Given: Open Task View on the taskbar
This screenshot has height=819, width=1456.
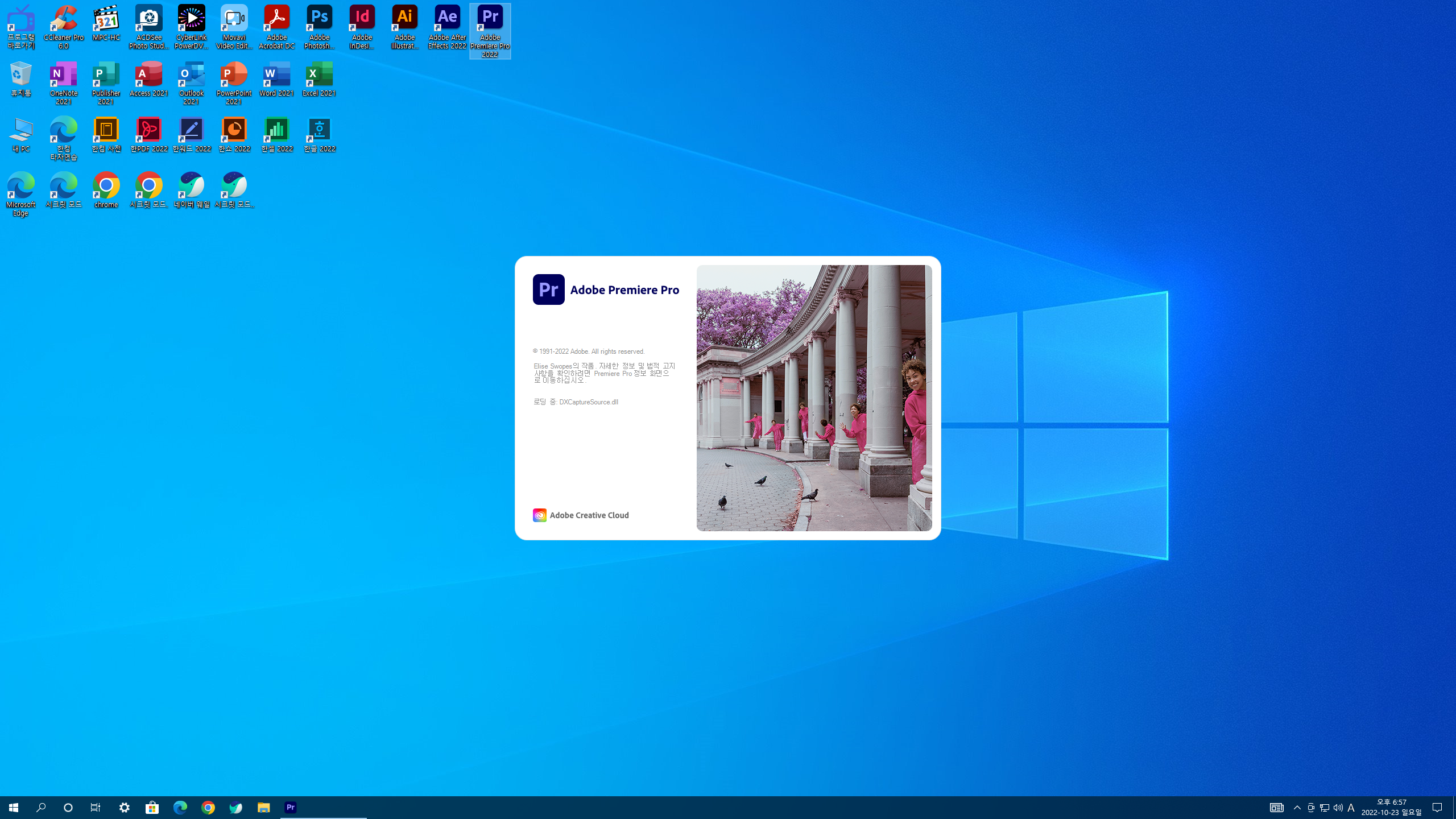Looking at the screenshot, I should [96, 808].
